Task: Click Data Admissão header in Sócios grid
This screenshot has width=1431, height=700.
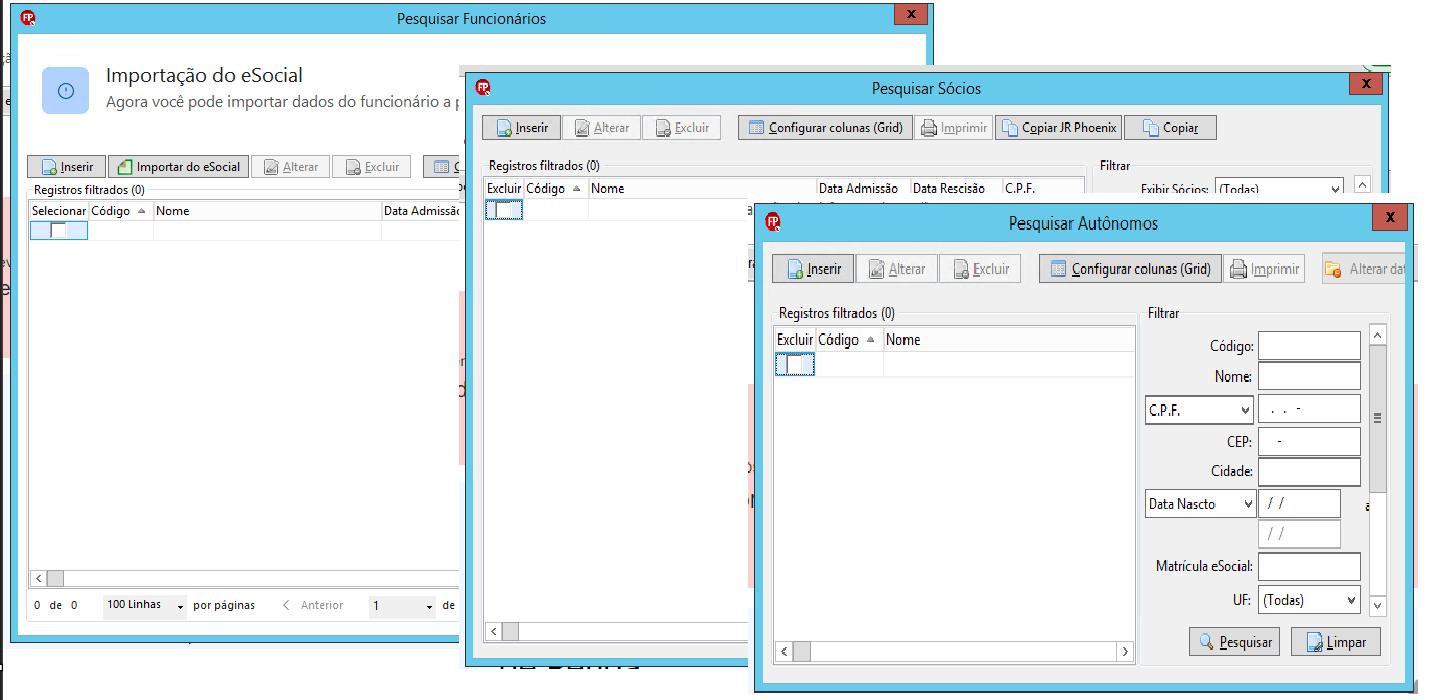Action: pyautogui.click(x=863, y=188)
